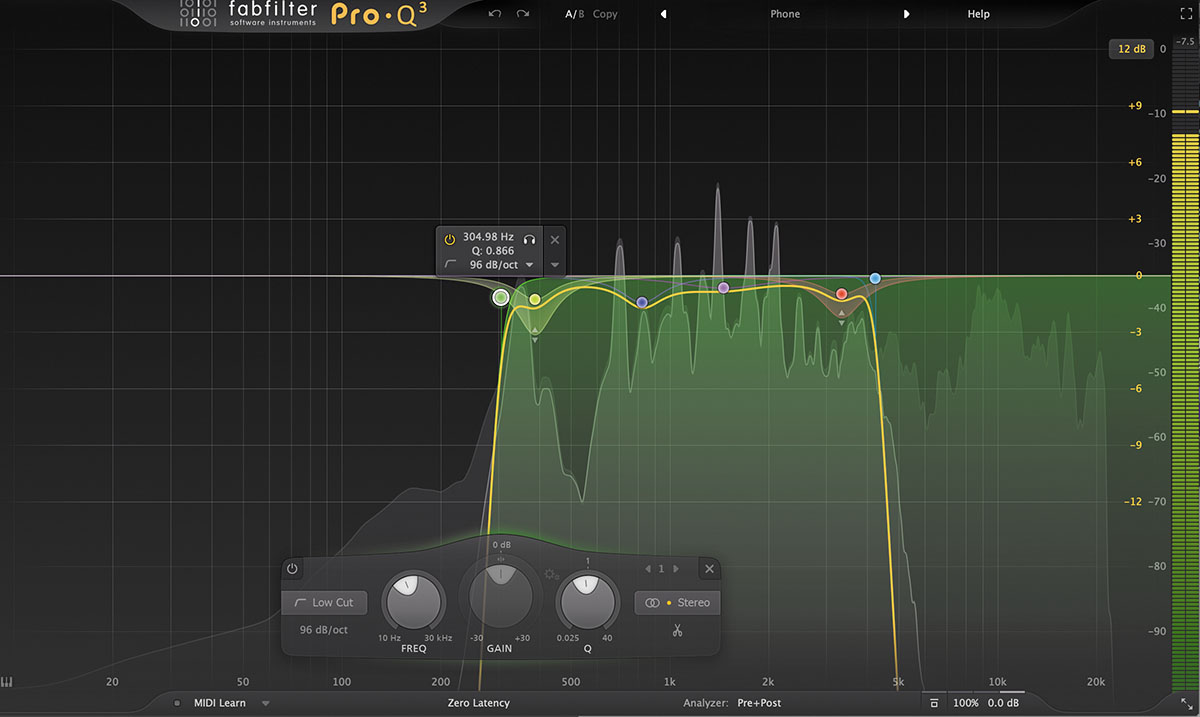
Task: Open the Stereo placement menu
Action: [x=677, y=603]
